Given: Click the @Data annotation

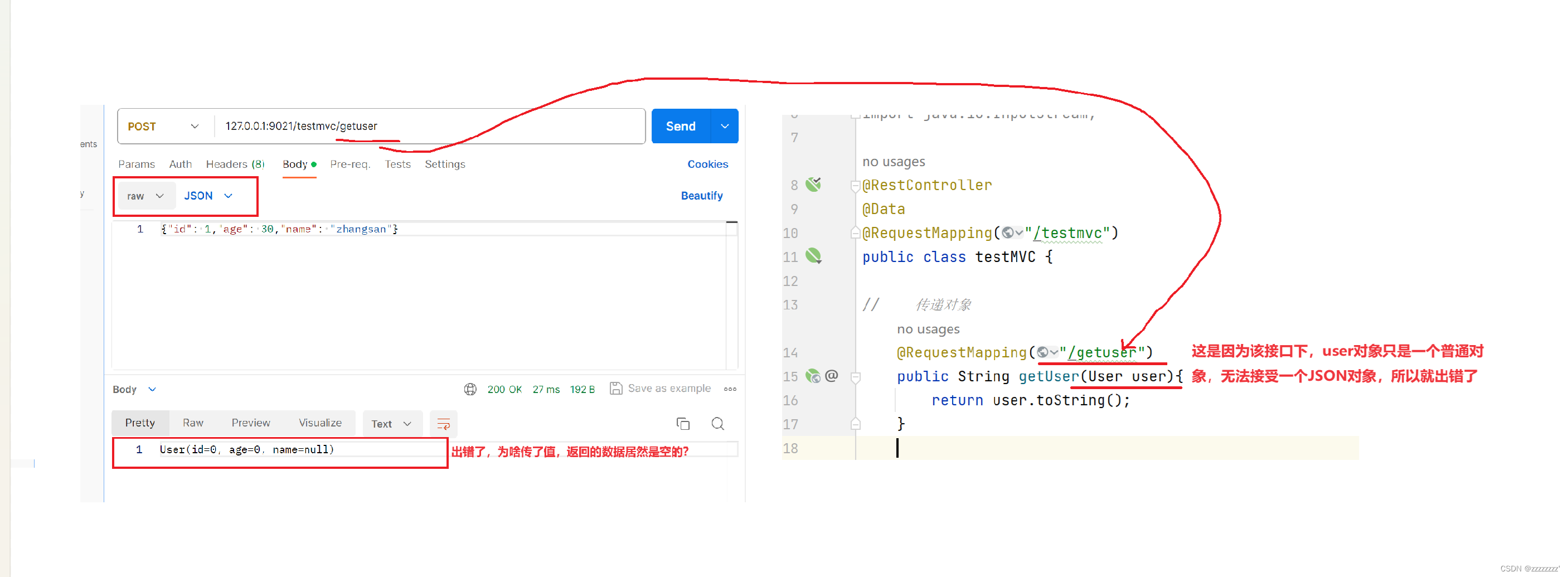Looking at the screenshot, I should [884, 210].
